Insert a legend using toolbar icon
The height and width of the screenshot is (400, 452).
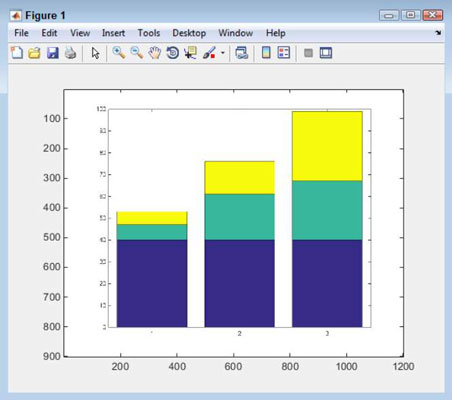click(284, 53)
